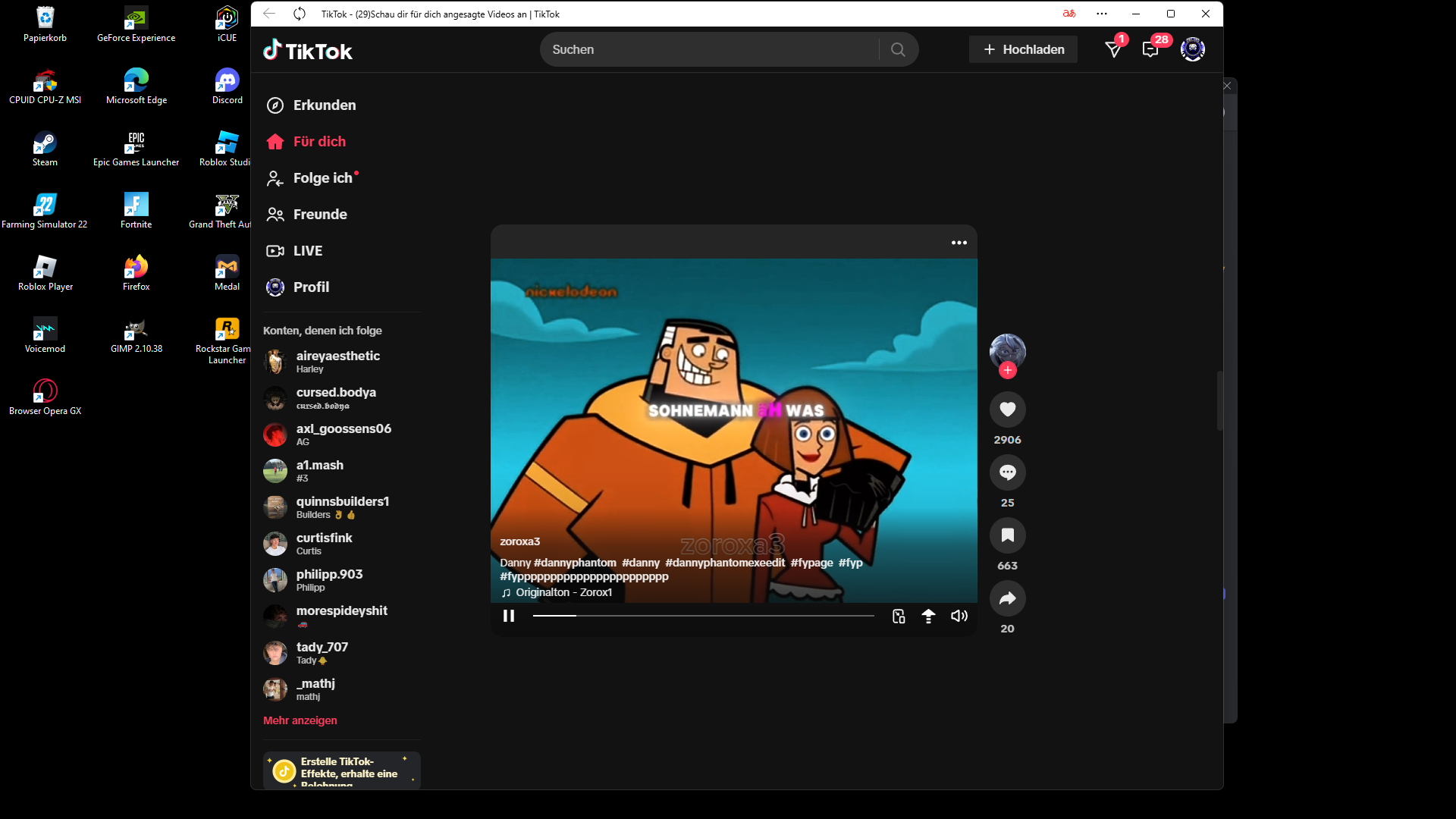This screenshot has height=819, width=1456.
Task: Open the video more options menu
Action: pos(959,243)
